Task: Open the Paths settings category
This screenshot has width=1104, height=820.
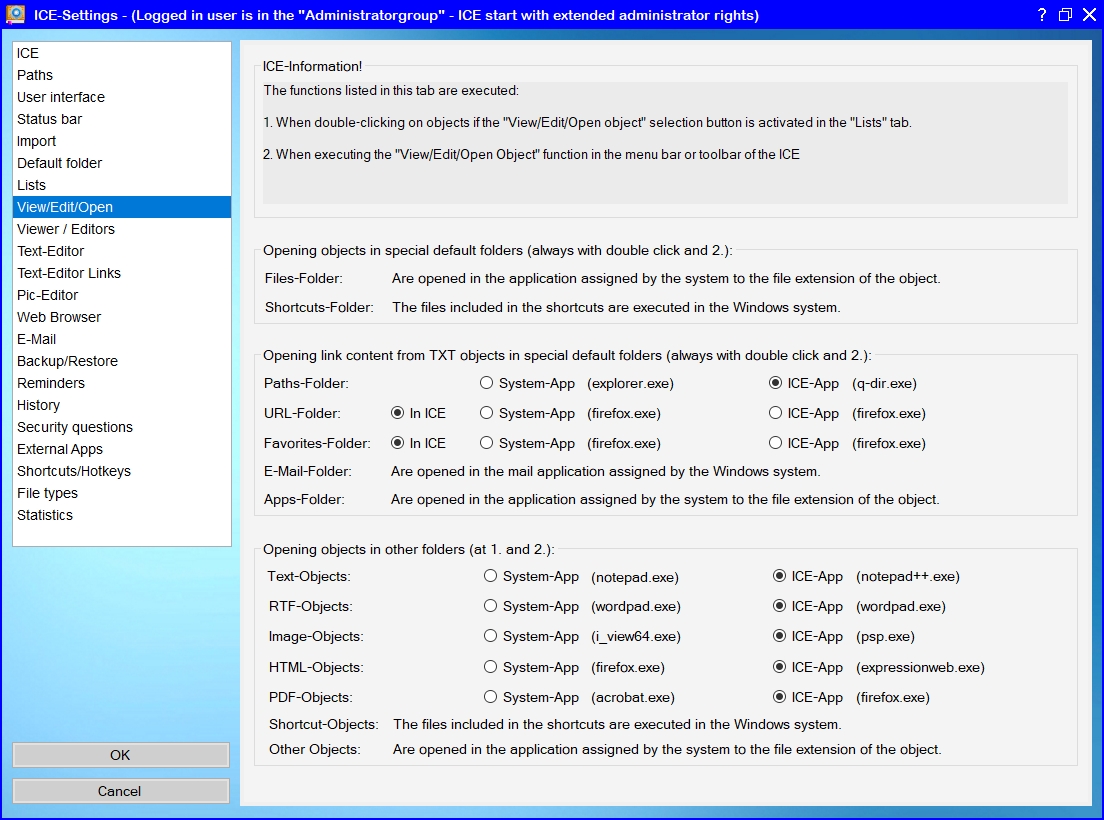Action: pos(35,75)
